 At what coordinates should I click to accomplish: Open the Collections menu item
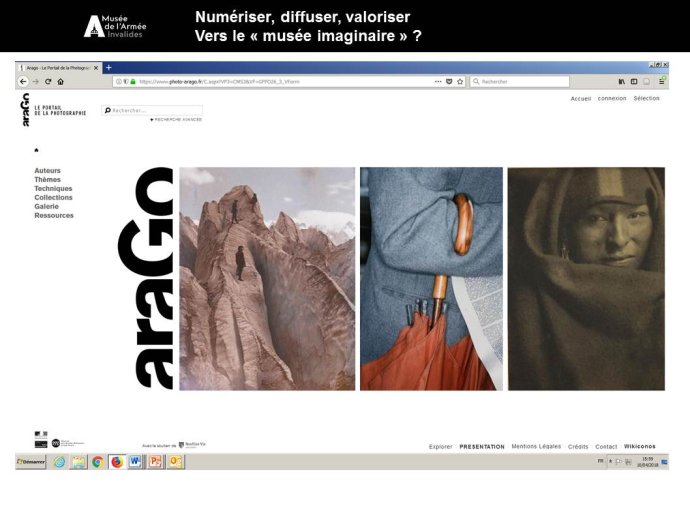click(x=53, y=198)
